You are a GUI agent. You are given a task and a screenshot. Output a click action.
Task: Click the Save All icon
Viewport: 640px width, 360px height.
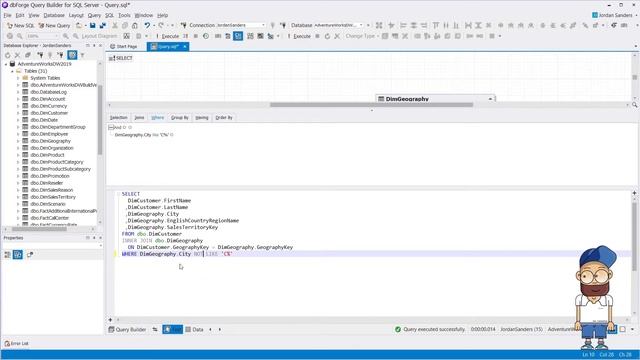coord(103,25)
